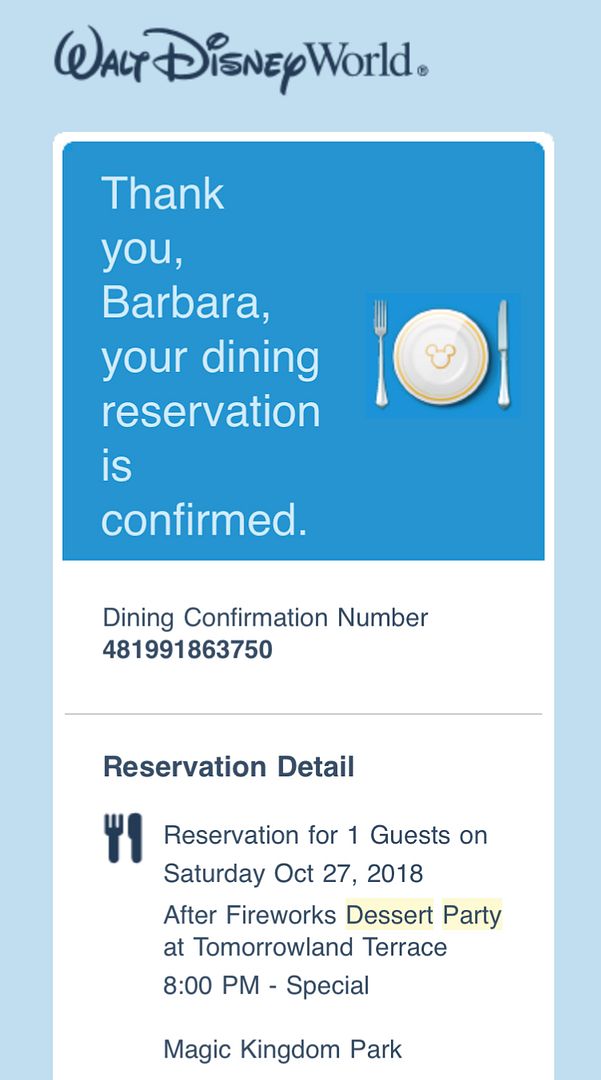Click the Thank you text in banner

coord(162,193)
